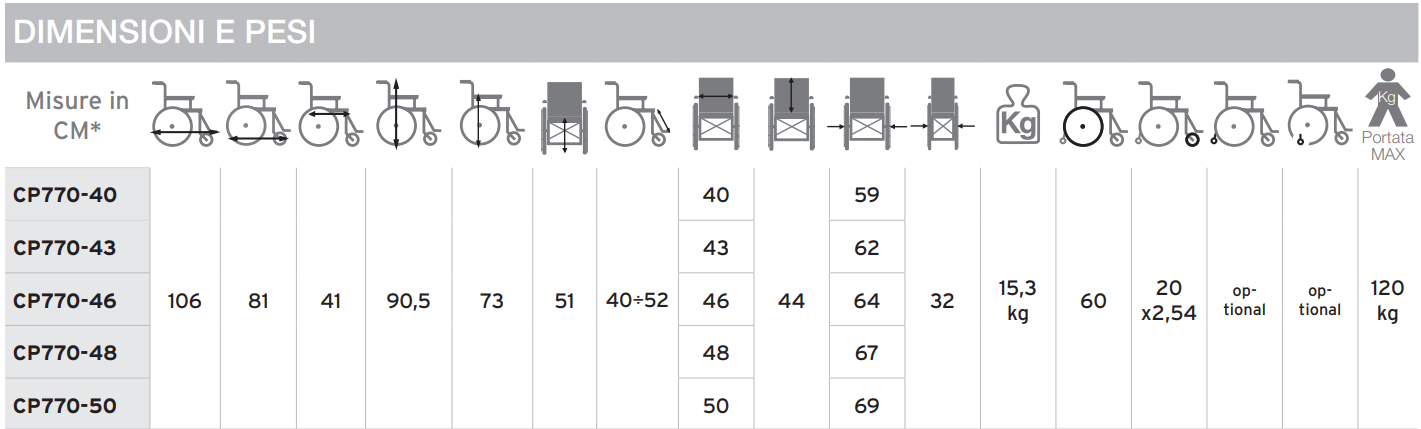Select the CP770-40 model row
1421x429 pixels.
tap(66, 195)
